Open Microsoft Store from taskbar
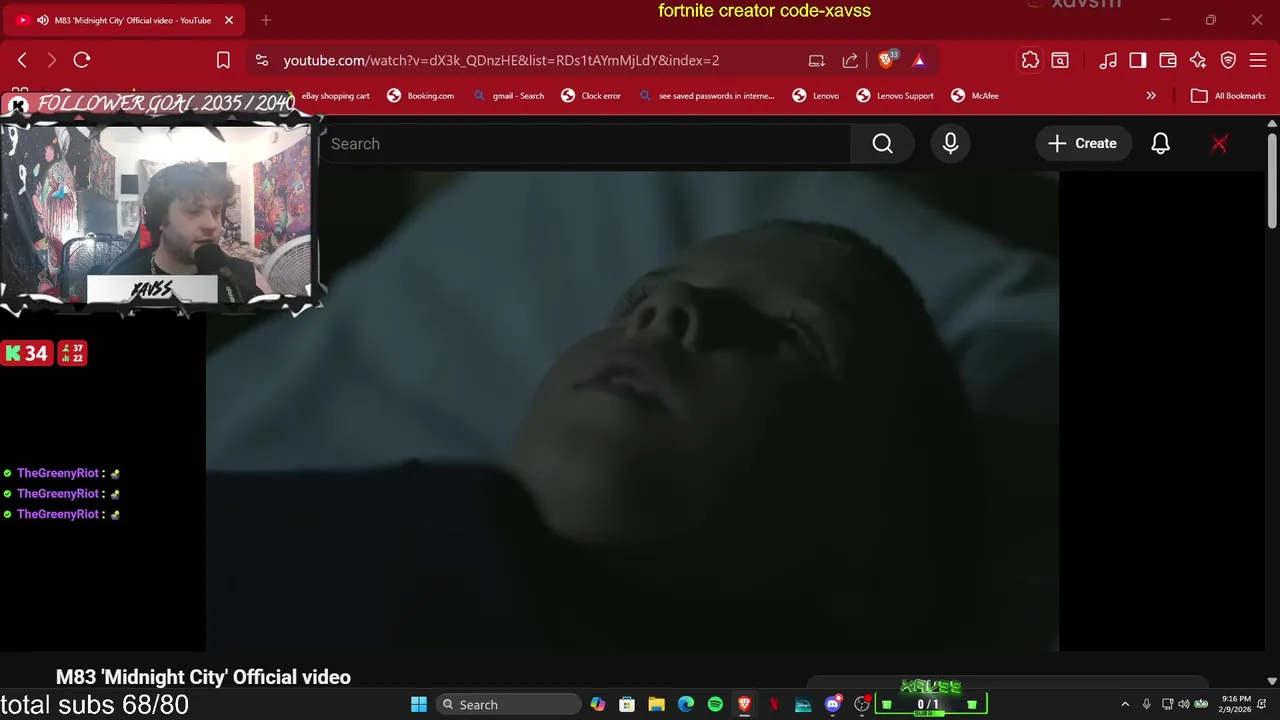Image resolution: width=1280 pixels, height=720 pixels. [627, 704]
